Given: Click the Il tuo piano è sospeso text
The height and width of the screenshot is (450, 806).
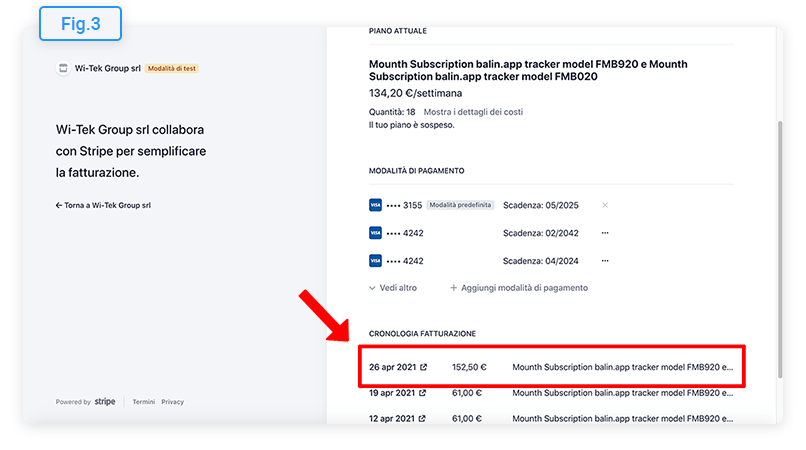Looking at the screenshot, I should (x=411, y=125).
